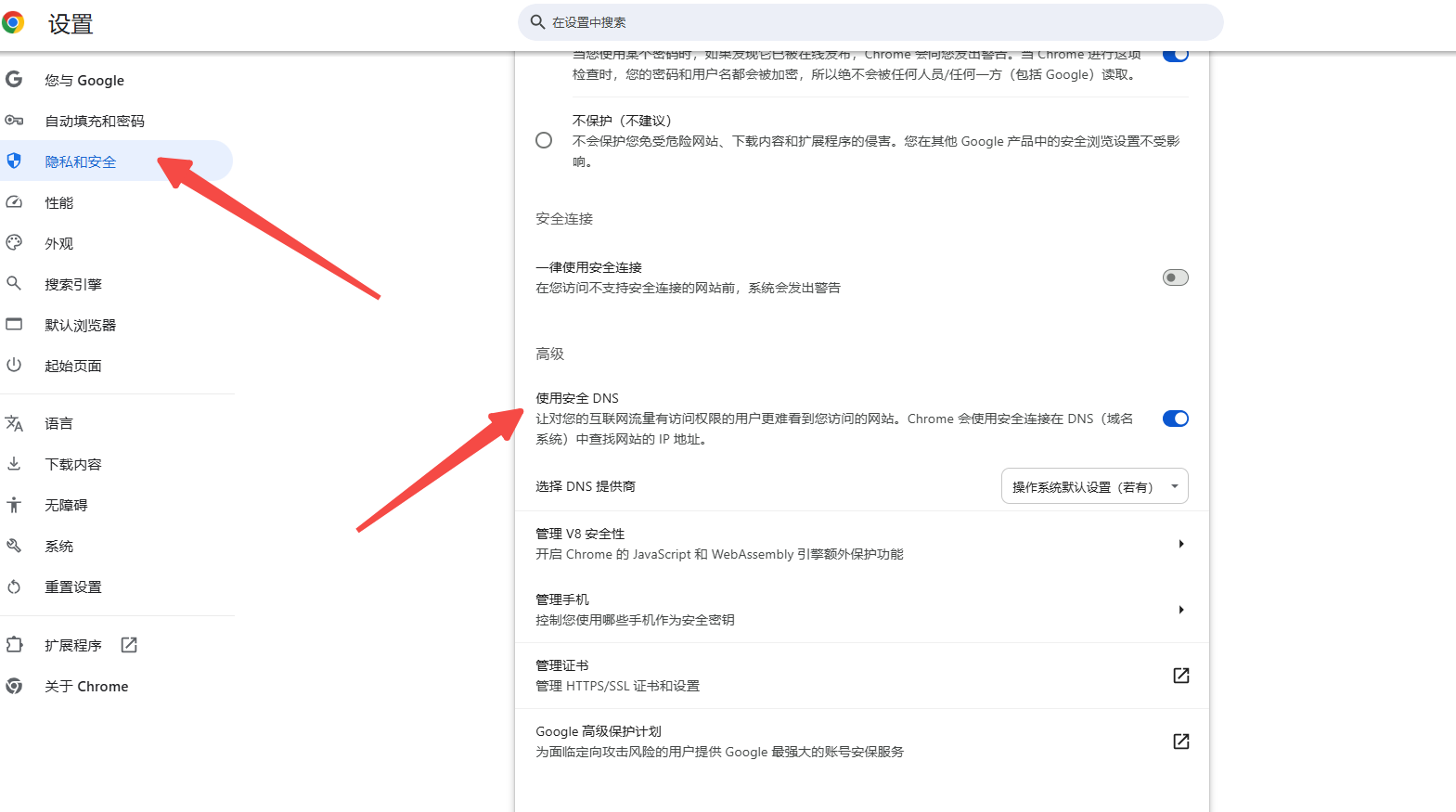
Task: Click the Chrome logo icon beside 设置
Action: click(x=13, y=22)
